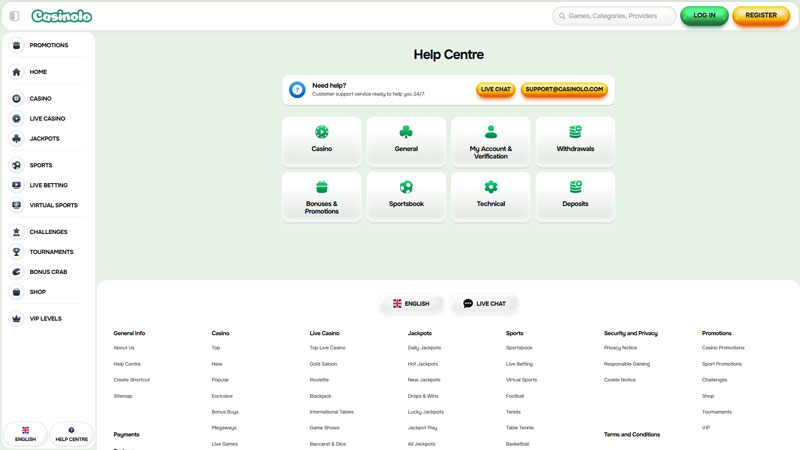
Task: Select the Virtual Sports sidebar icon
Action: point(16,205)
